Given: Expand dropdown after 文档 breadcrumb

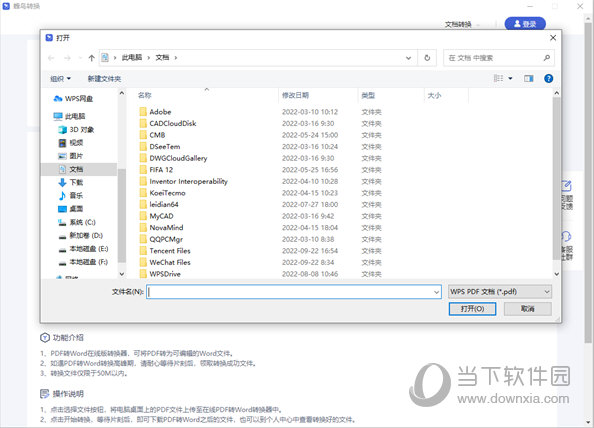Looking at the screenshot, I should (x=176, y=58).
